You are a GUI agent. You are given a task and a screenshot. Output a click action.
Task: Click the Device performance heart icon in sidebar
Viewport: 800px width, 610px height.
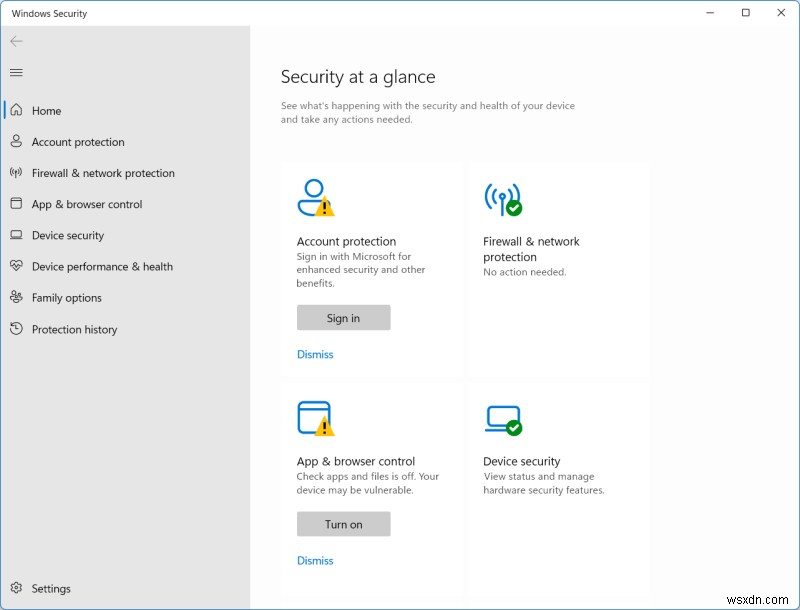[x=16, y=266]
